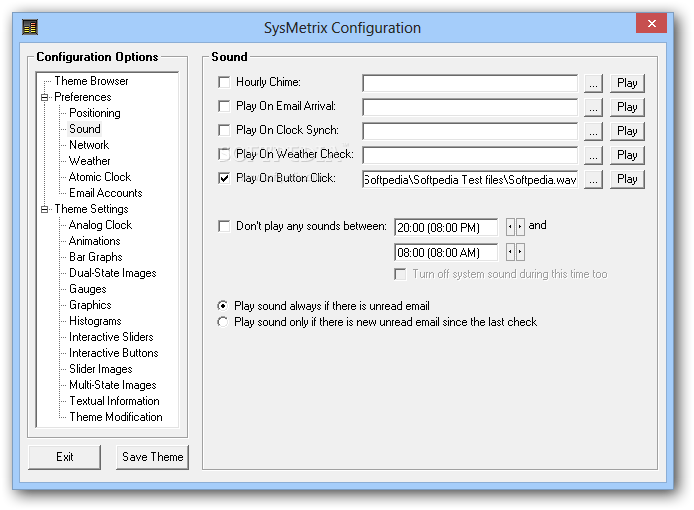Browse file for Weather Check sound
694x510 pixels.
593,155
